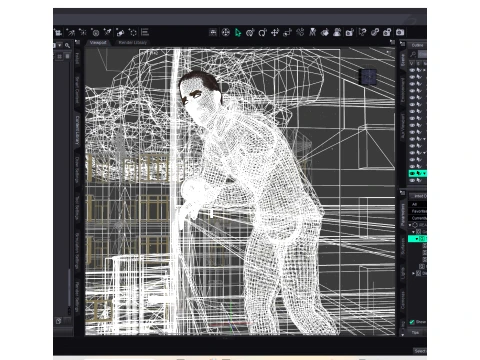Open the Scene pane options menu icon
This screenshot has width=480, height=360.
(403, 44)
